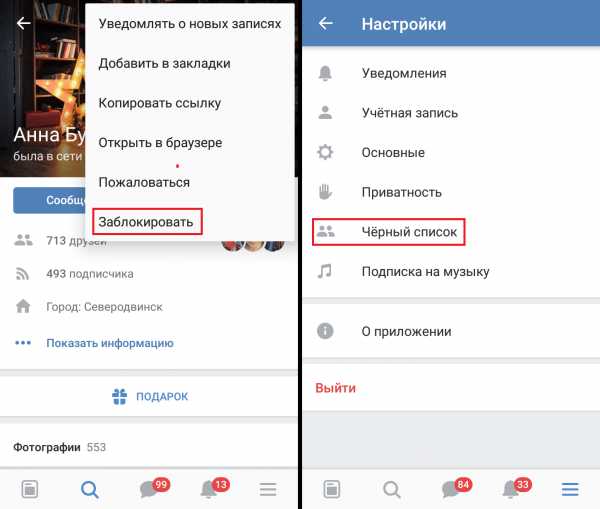Open the 493 подписчика list
This screenshot has width=600, height=509.
coord(90,274)
